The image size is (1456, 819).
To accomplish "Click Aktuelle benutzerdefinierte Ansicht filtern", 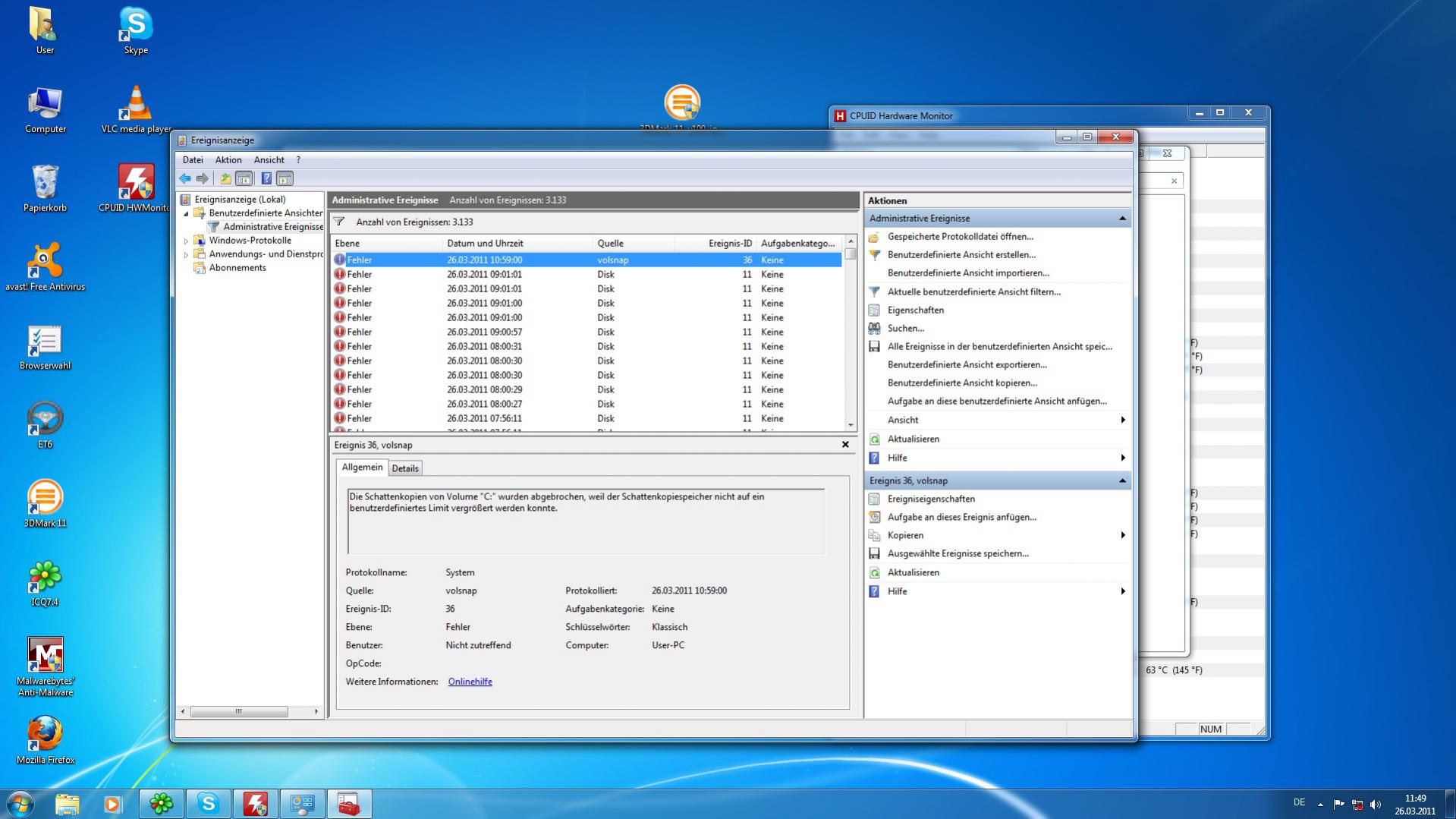I will pyautogui.click(x=974, y=291).
